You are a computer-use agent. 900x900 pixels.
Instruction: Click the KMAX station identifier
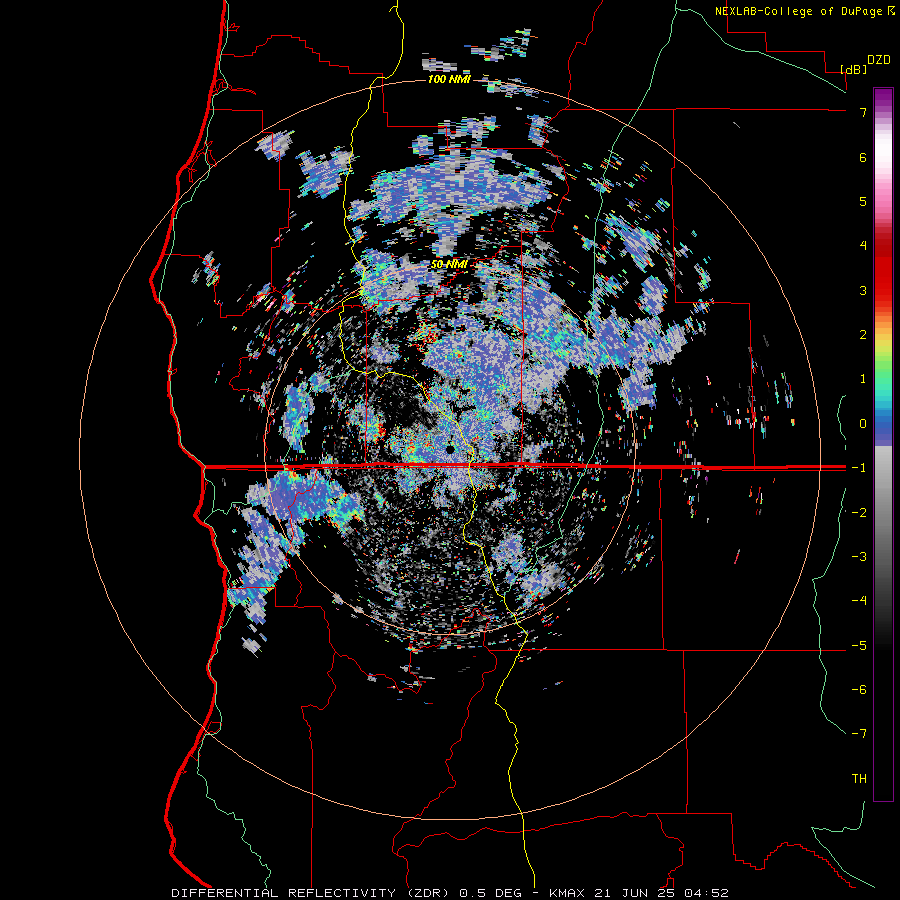point(566,893)
